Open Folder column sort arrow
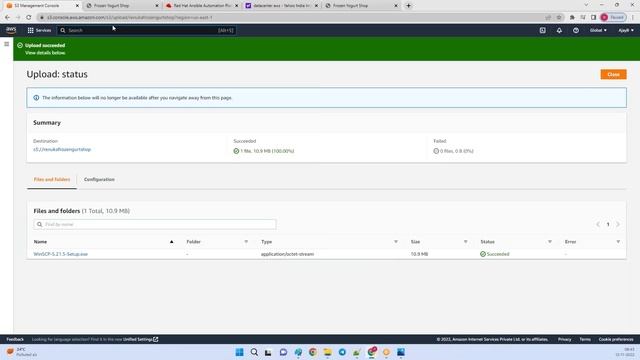 tap(246, 242)
